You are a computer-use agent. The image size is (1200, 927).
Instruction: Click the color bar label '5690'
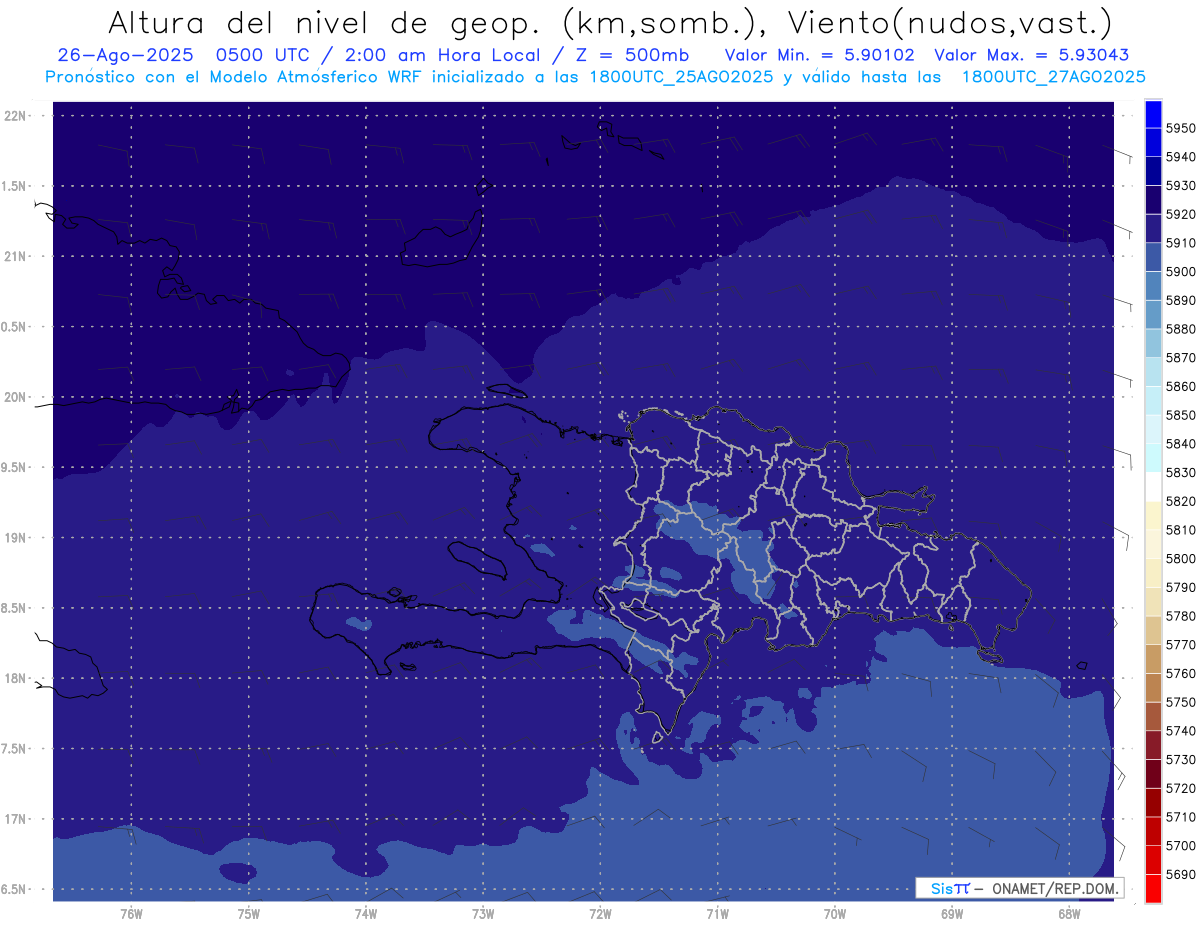point(1180,875)
